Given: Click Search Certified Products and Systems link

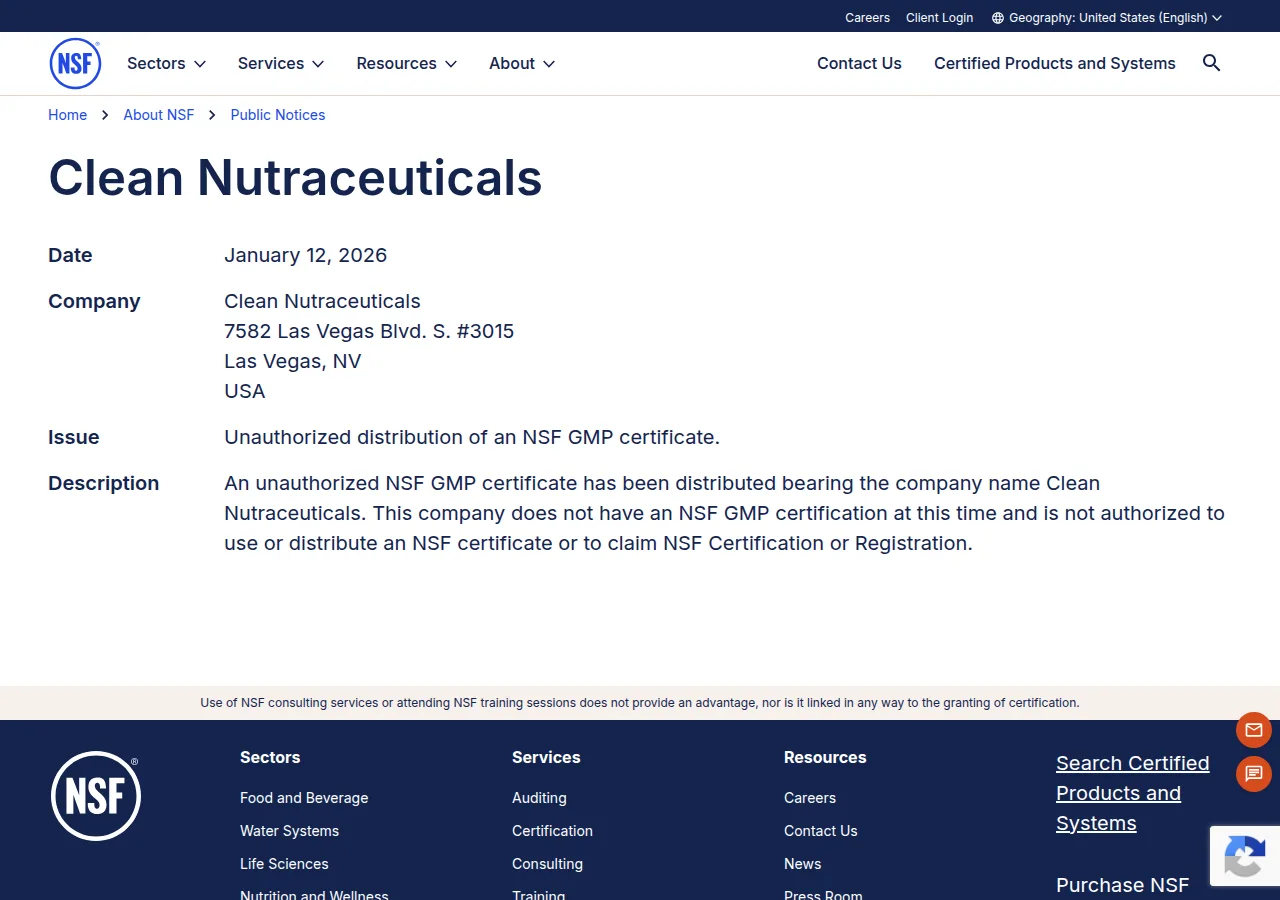Looking at the screenshot, I should click(x=1133, y=793).
